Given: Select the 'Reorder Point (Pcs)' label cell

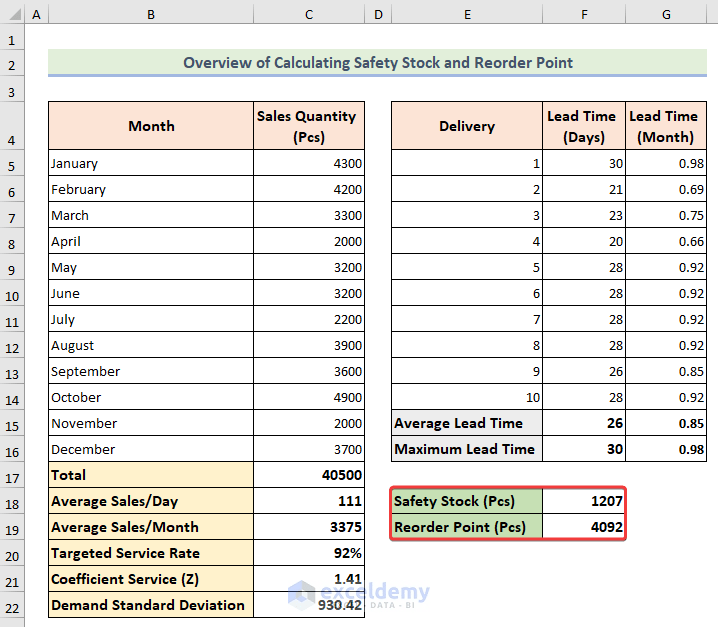Looking at the screenshot, I should [467, 527].
